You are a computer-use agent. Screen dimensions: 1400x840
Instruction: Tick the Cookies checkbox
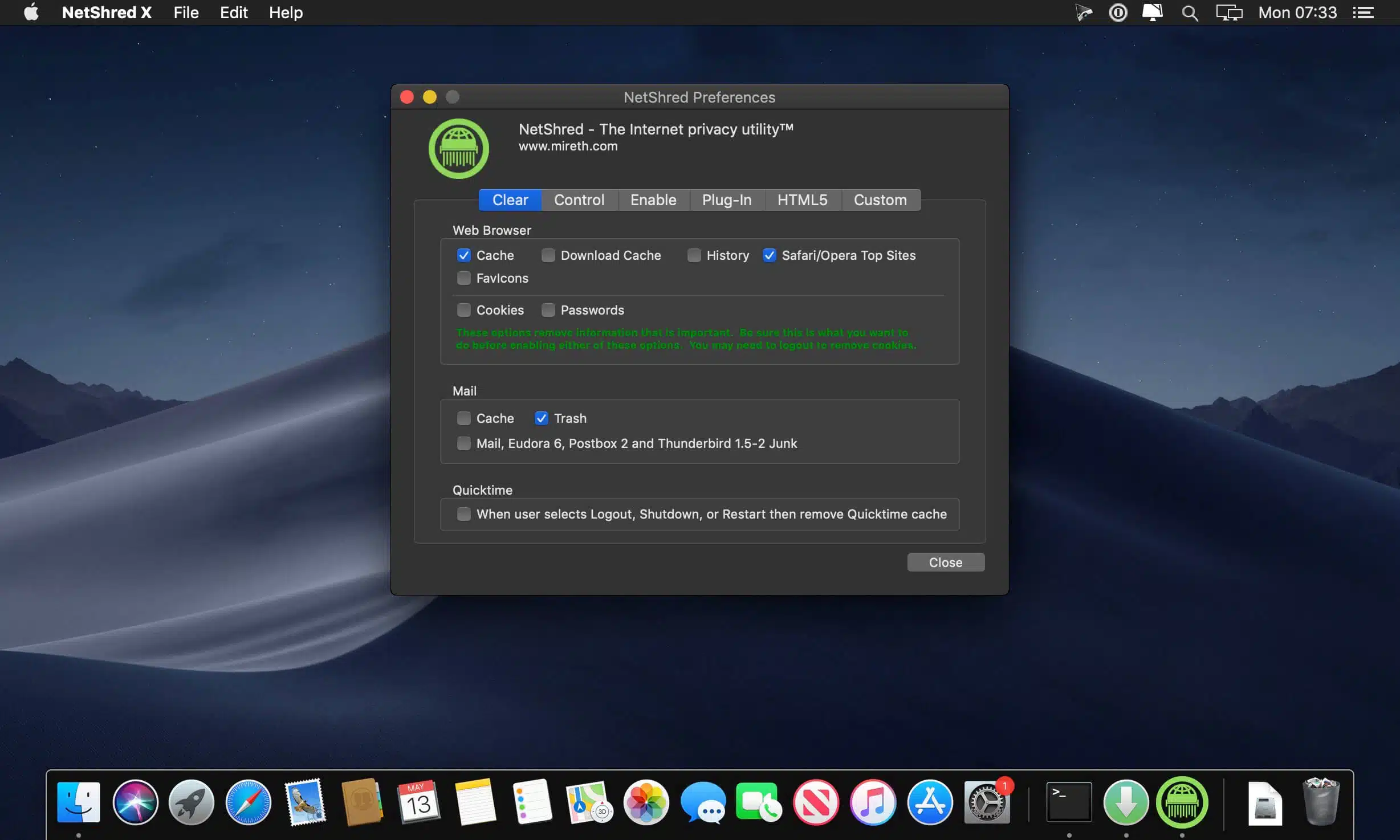463,310
